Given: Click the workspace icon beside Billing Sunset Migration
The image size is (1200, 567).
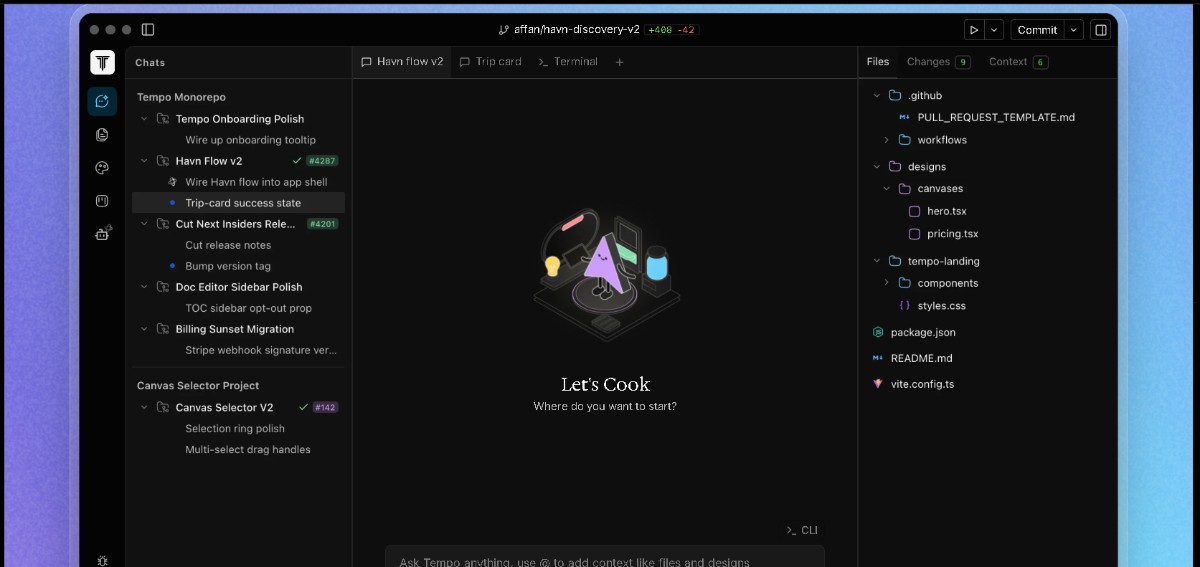Looking at the screenshot, I should click(162, 329).
